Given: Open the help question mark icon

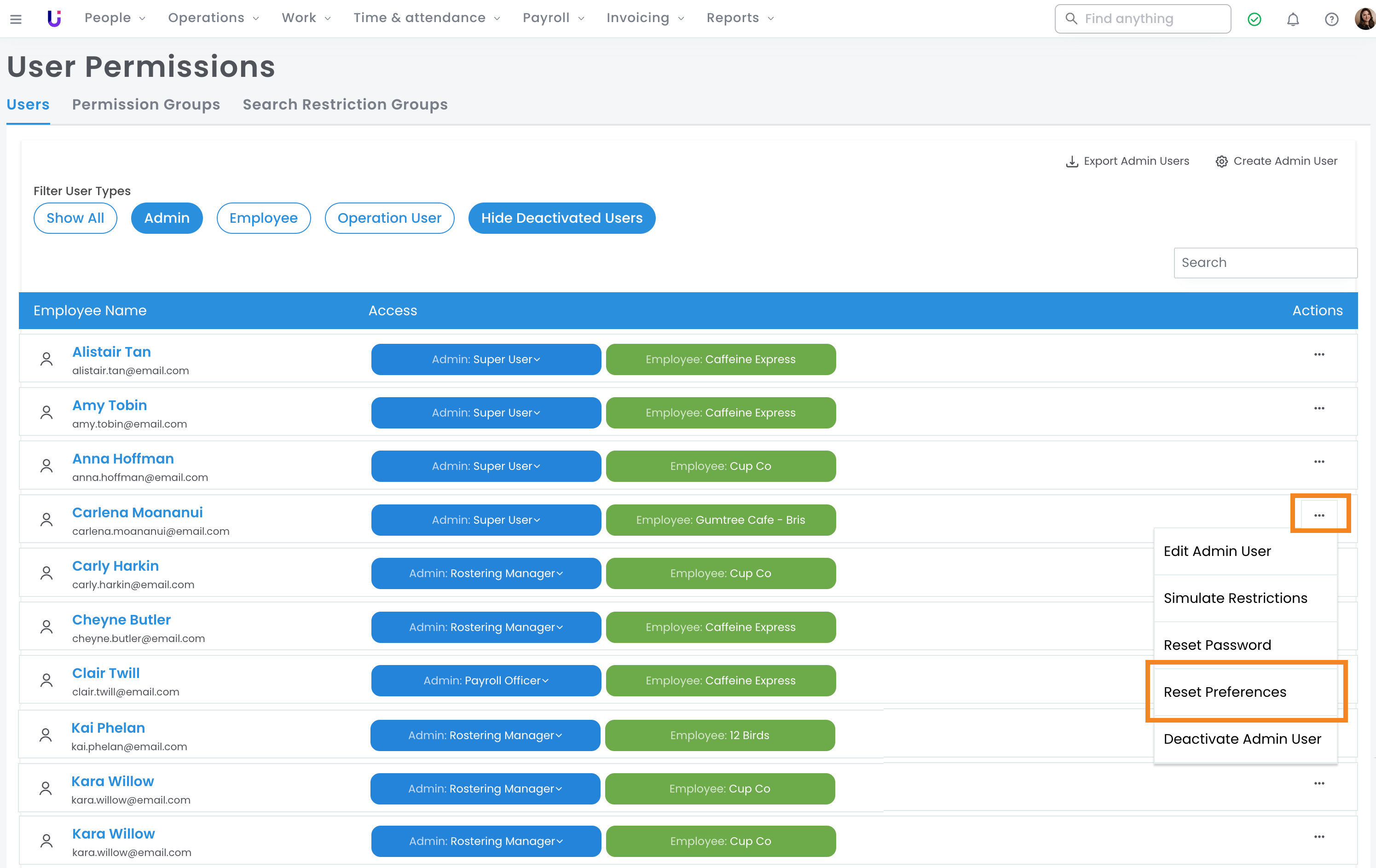Looking at the screenshot, I should [x=1331, y=19].
